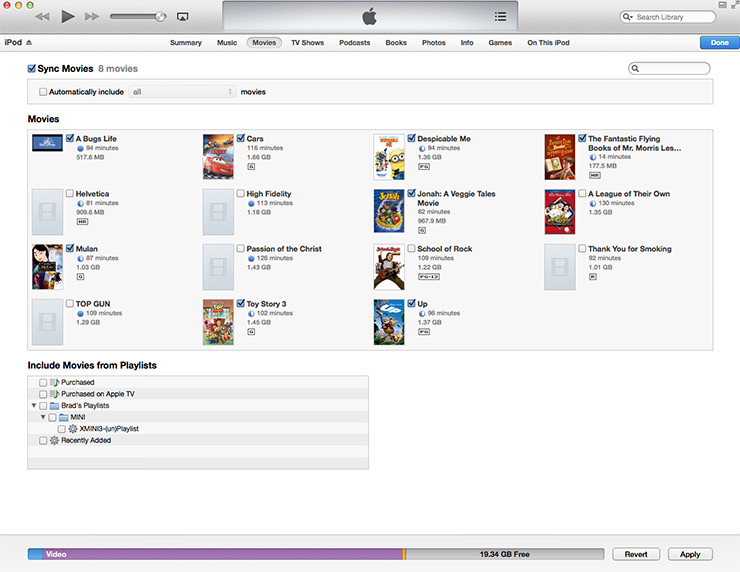740x572 pixels.
Task: Click the A Bugs Life thumbnail
Action: [47, 143]
